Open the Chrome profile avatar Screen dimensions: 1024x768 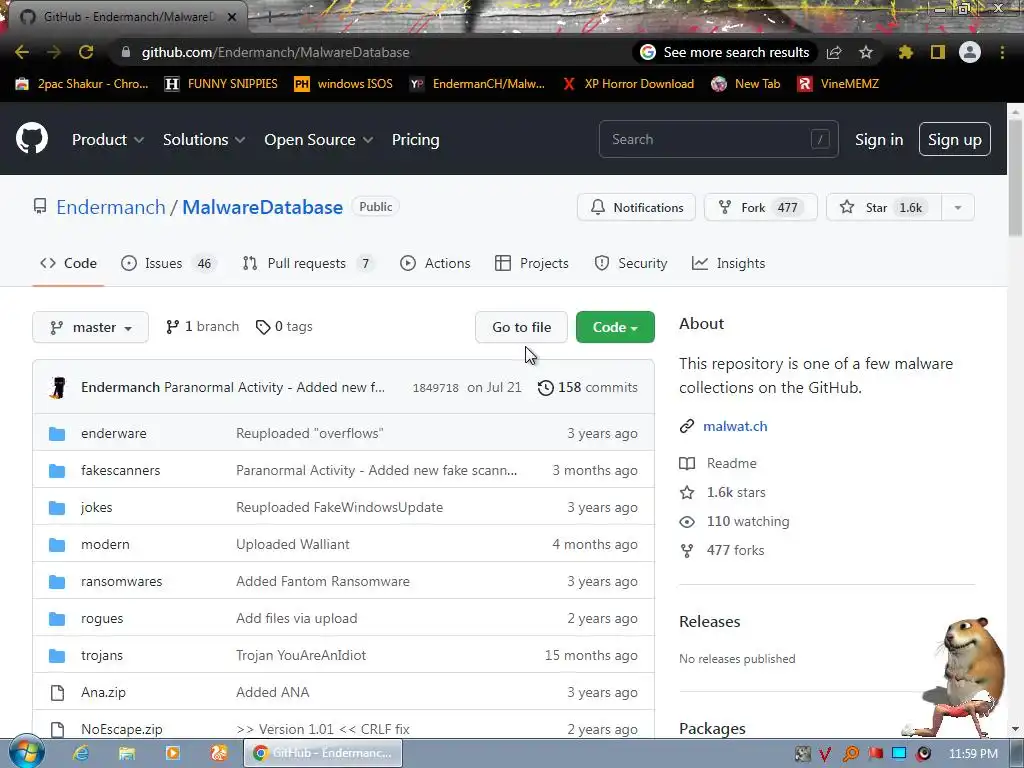click(x=970, y=52)
